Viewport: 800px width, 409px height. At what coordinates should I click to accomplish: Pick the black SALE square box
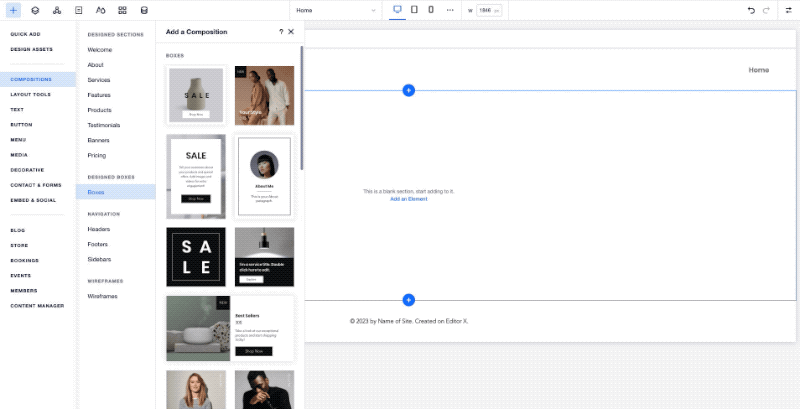[196, 257]
